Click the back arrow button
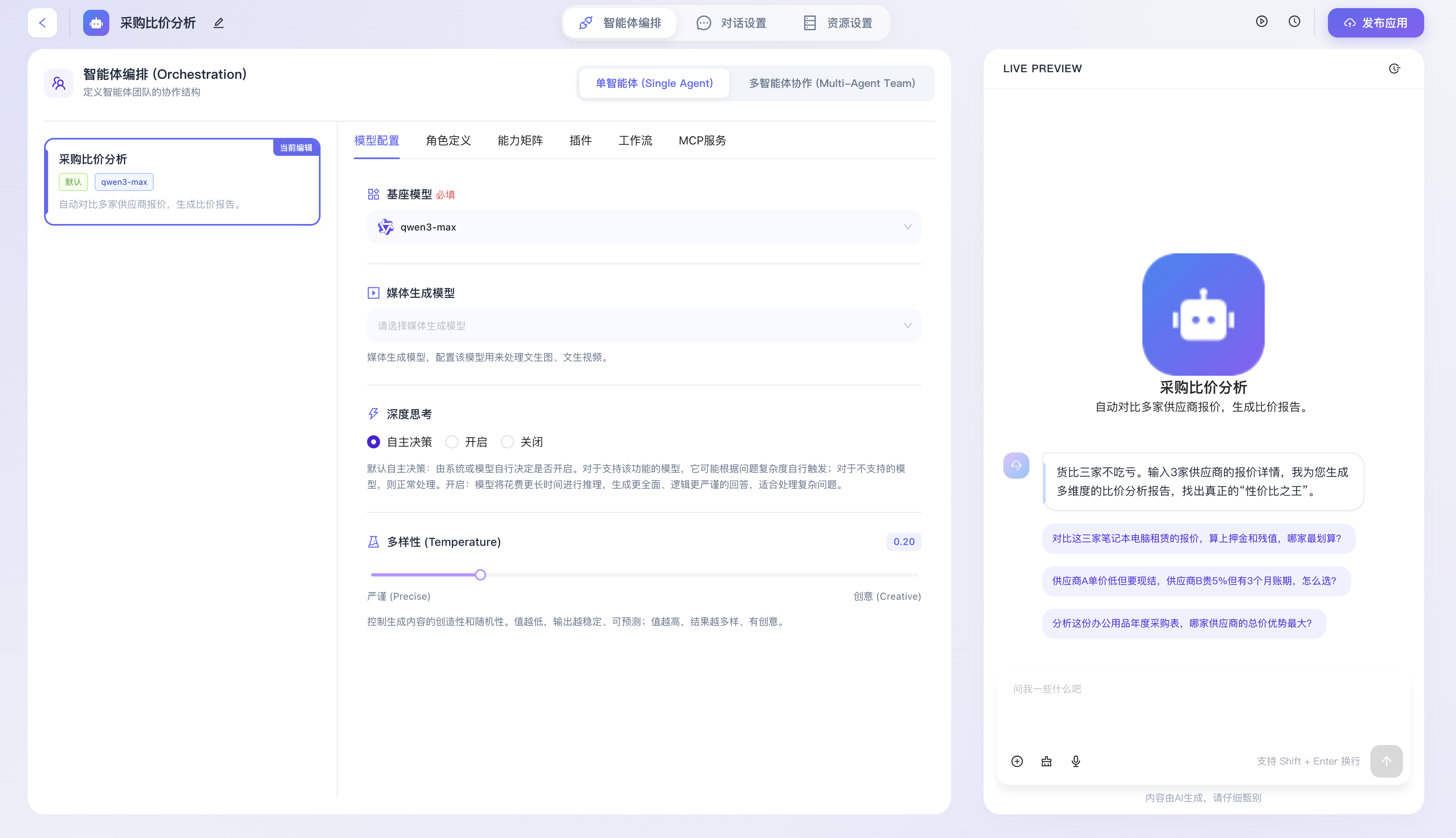The width and height of the screenshot is (1456, 838). (x=42, y=23)
